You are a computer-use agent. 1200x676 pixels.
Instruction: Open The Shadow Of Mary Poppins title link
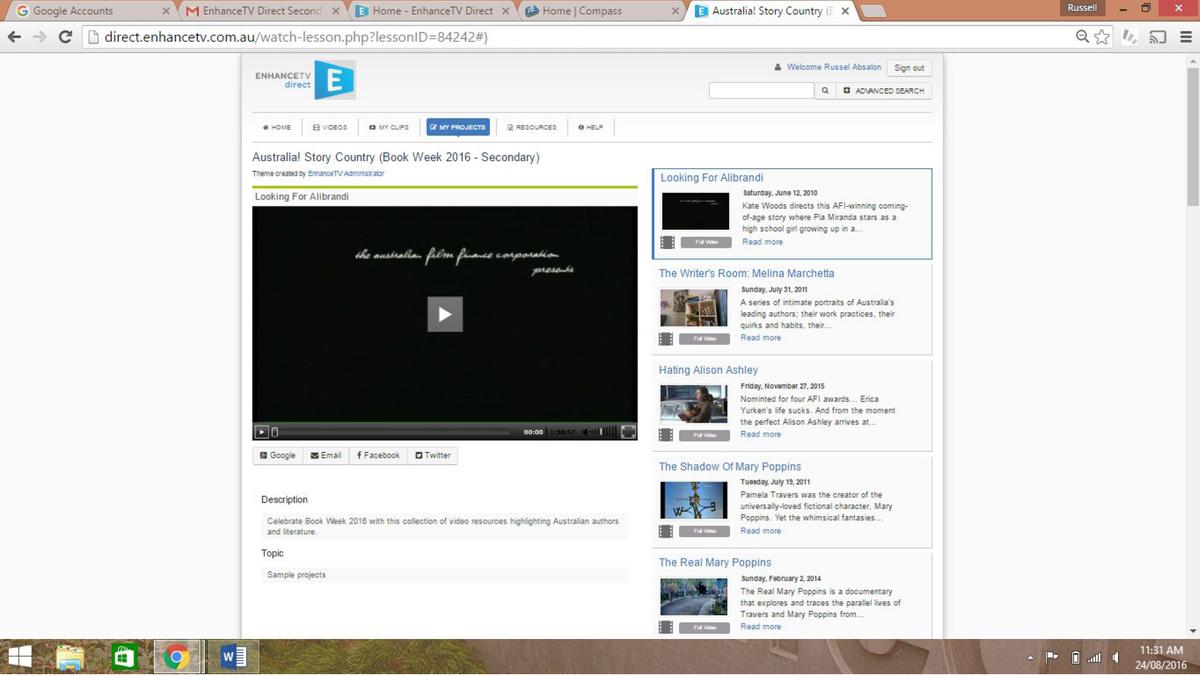tap(730, 467)
